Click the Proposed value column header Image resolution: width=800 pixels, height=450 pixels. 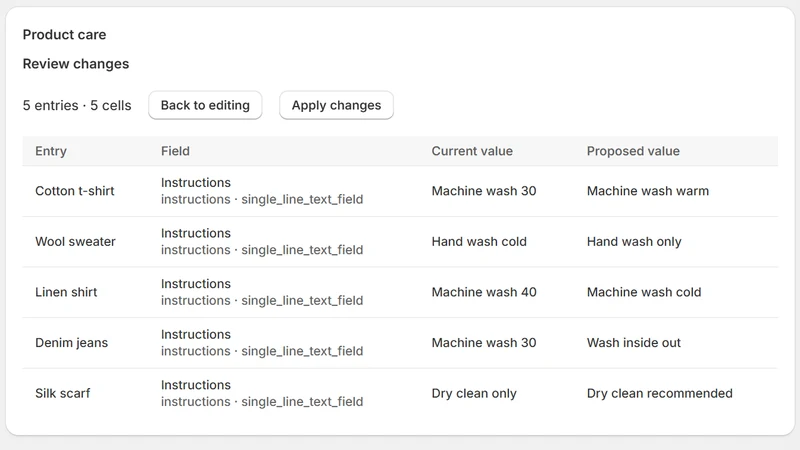[633, 151]
